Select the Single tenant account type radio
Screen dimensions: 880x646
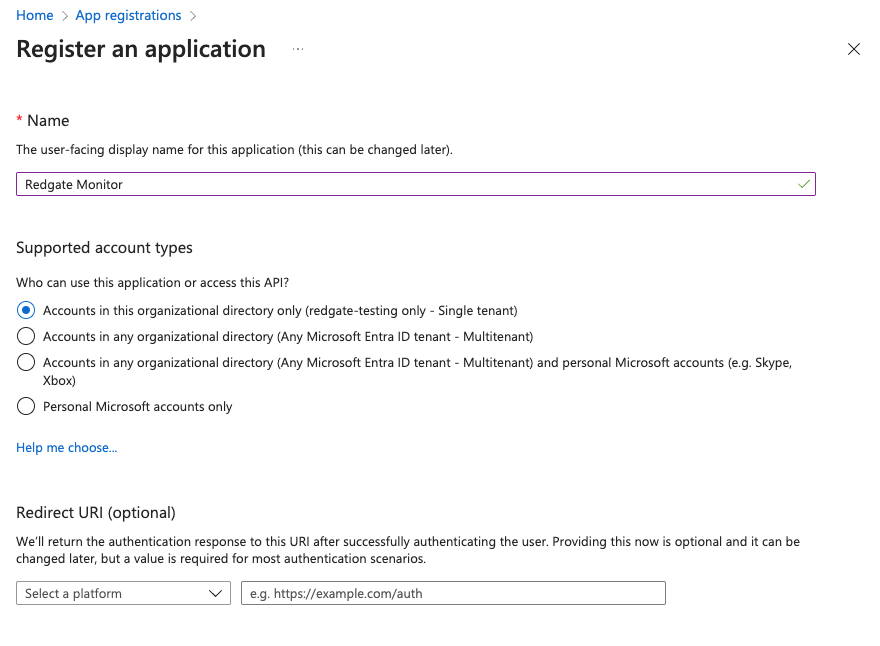click(x=26, y=311)
